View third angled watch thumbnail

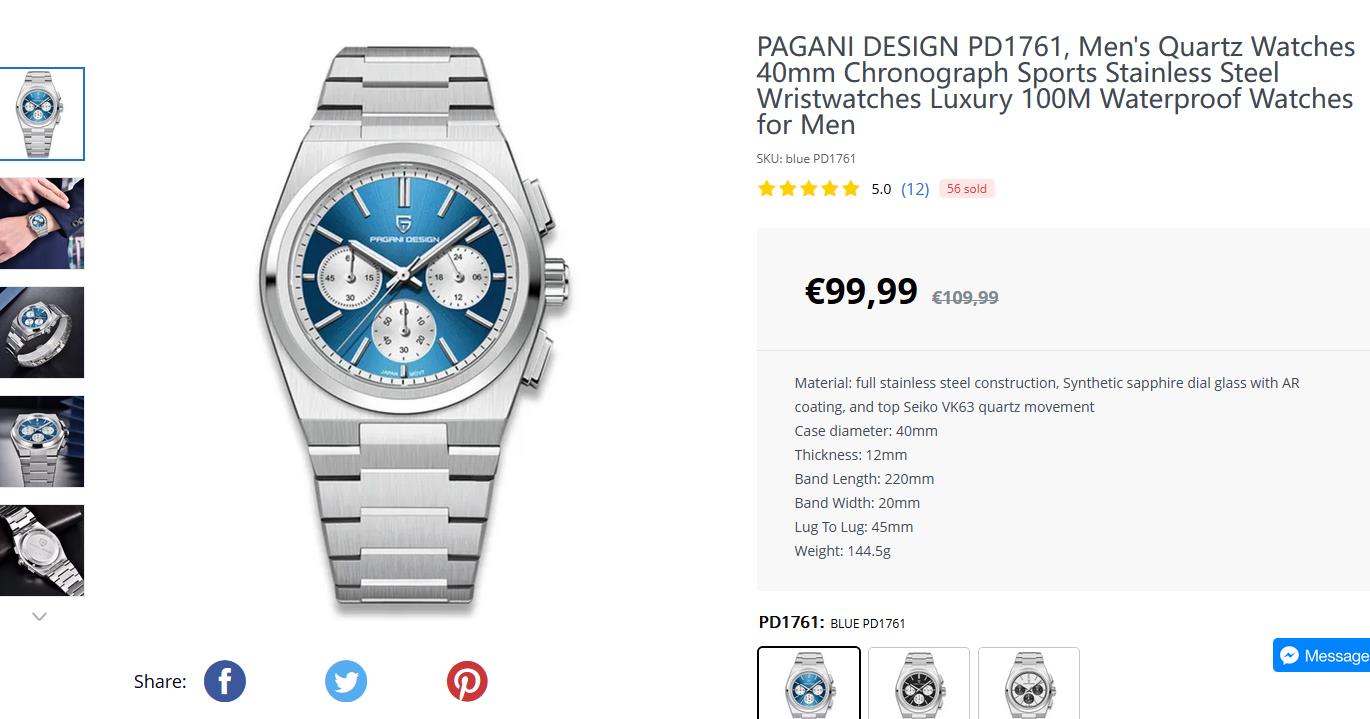tap(42, 332)
